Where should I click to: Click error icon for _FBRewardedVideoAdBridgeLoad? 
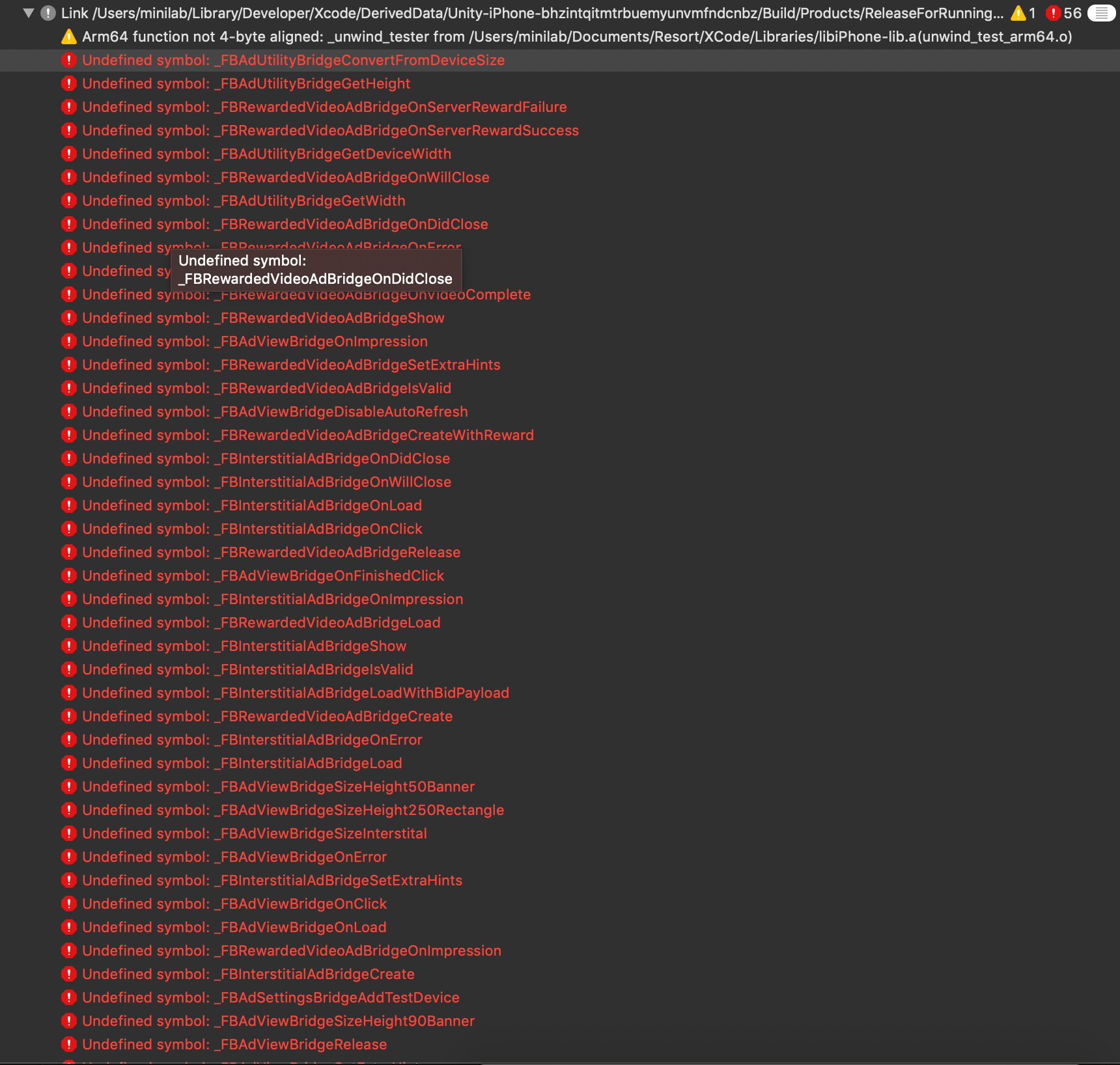[x=69, y=622]
